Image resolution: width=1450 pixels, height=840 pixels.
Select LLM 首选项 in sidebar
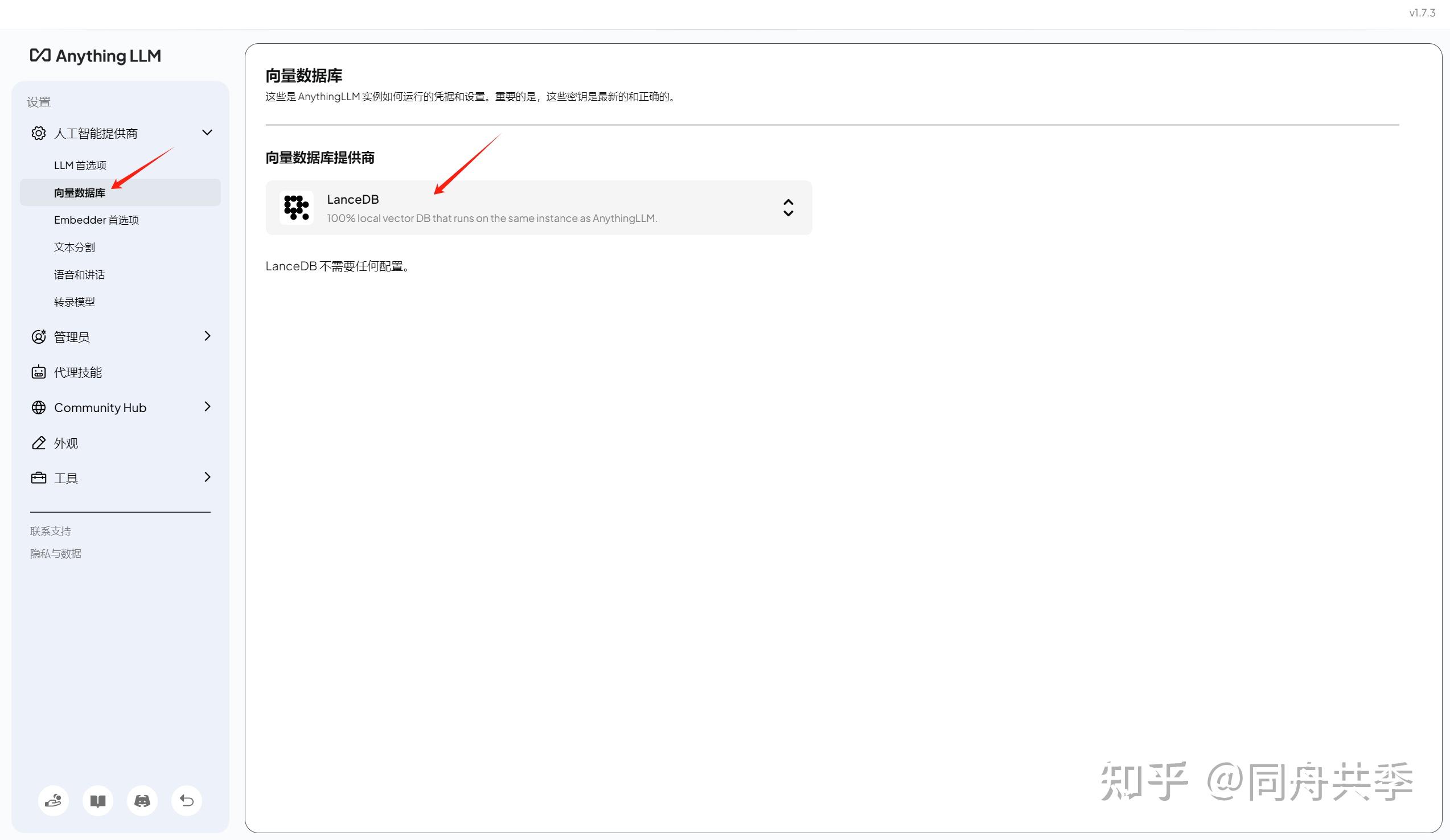click(80, 166)
